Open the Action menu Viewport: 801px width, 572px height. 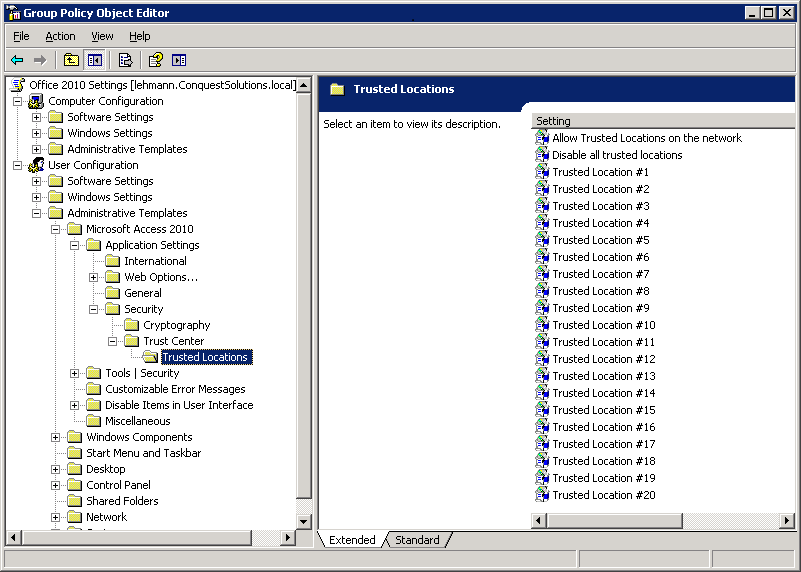pyautogui.click(x=60, y=36)
